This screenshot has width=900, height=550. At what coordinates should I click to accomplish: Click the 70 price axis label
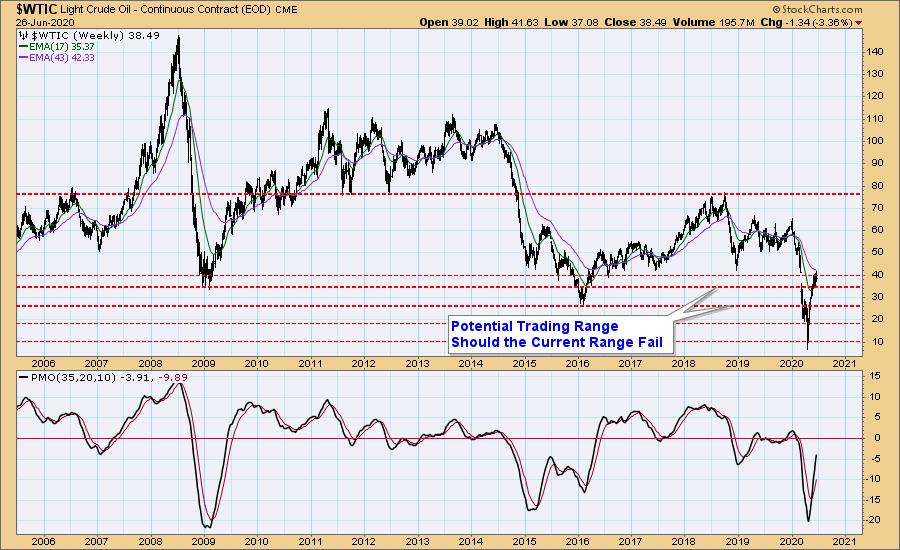coord(878,208)
